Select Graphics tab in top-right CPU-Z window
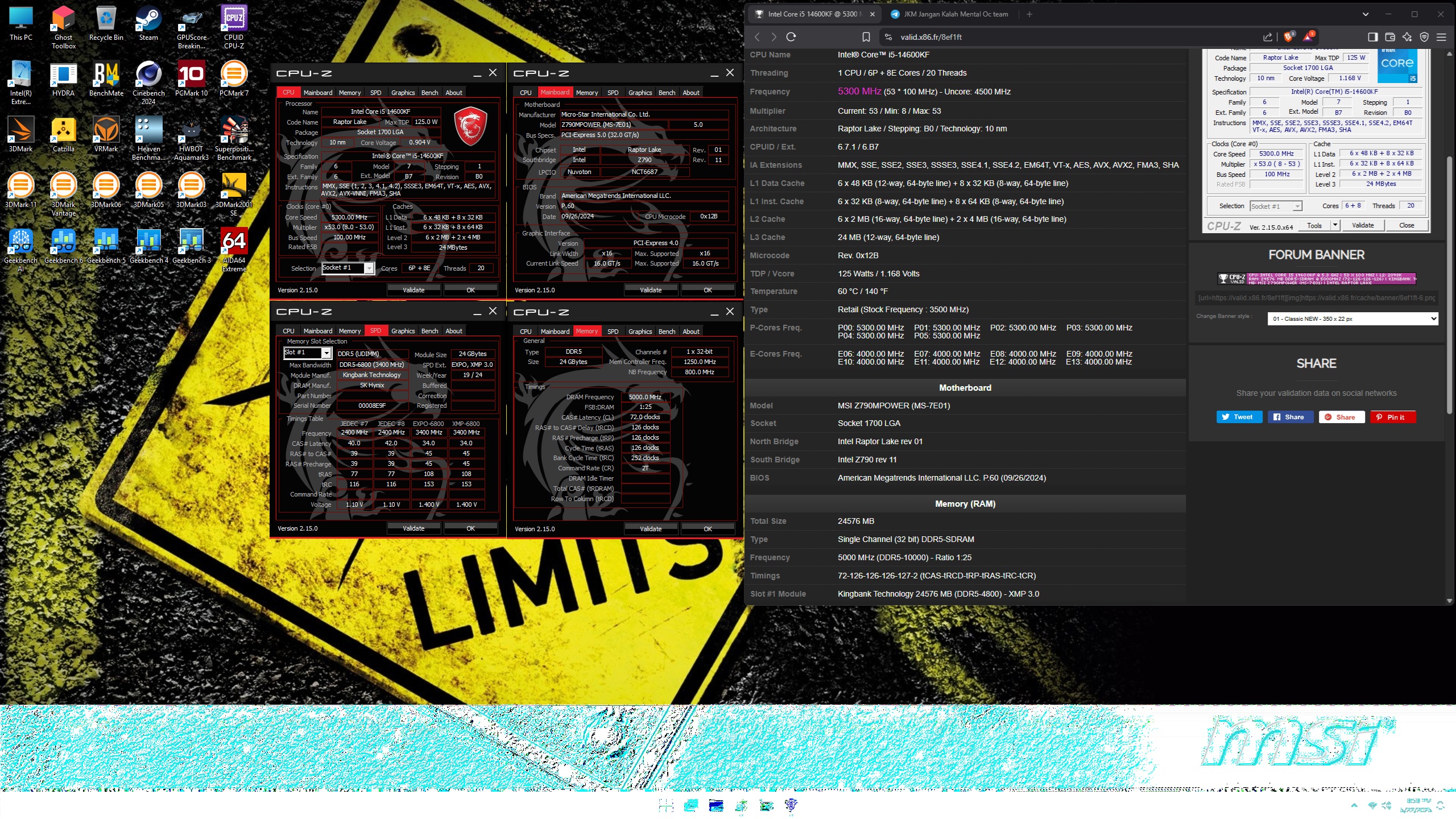 point(640,92)
